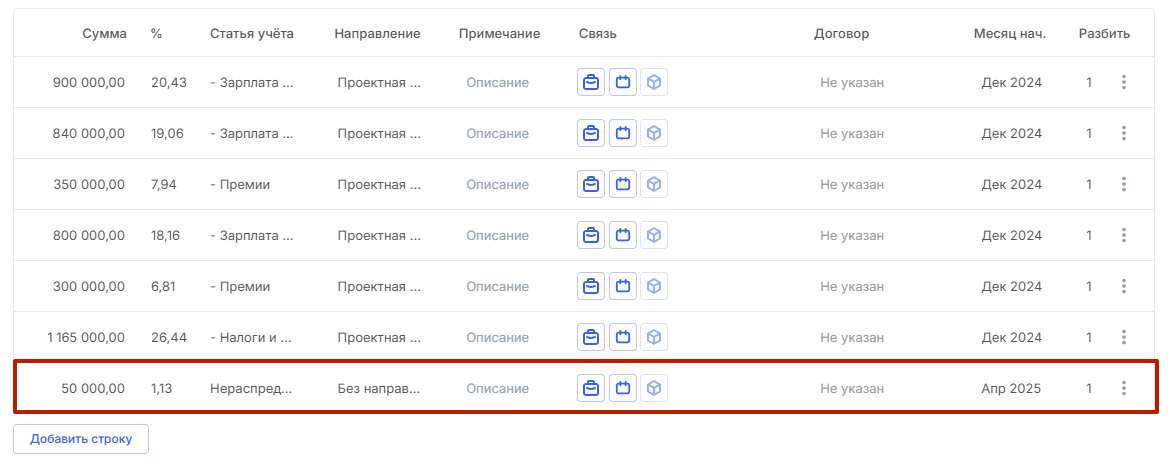
Task: Click cube link icon in 300 000,00 row
Action: [x=654, y=286]
